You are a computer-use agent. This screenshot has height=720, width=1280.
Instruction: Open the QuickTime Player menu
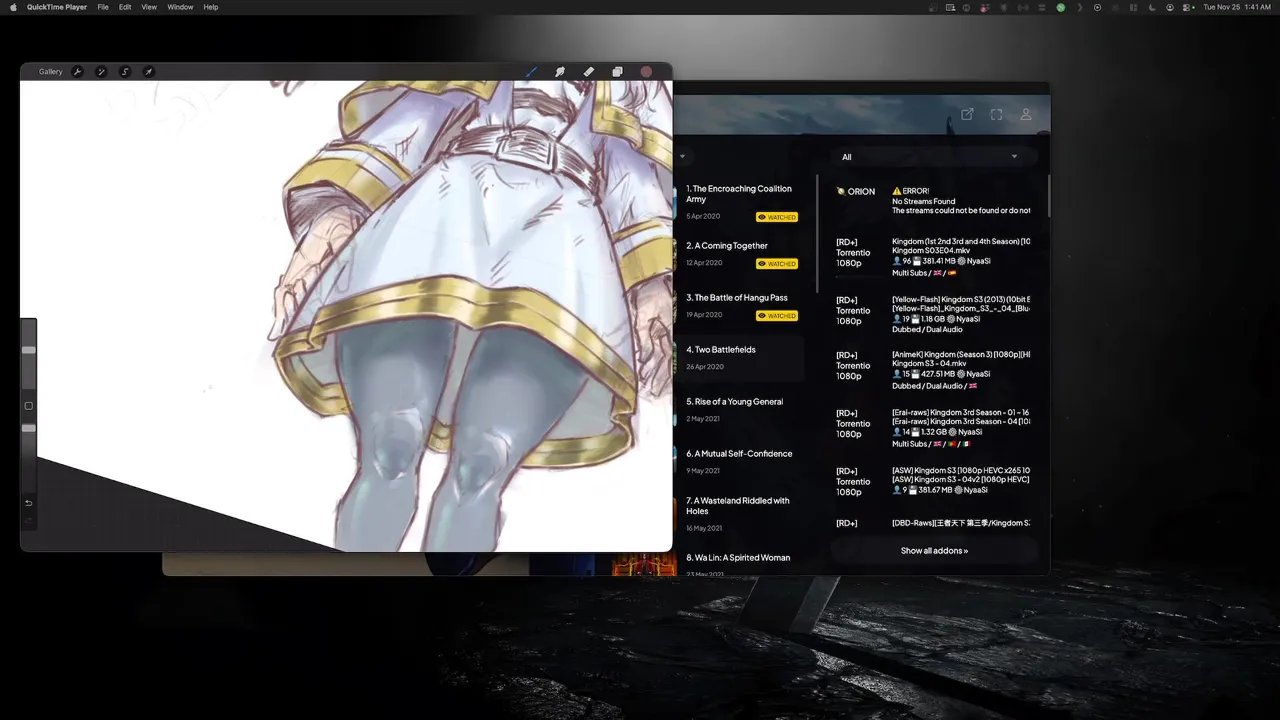point(57,7)
